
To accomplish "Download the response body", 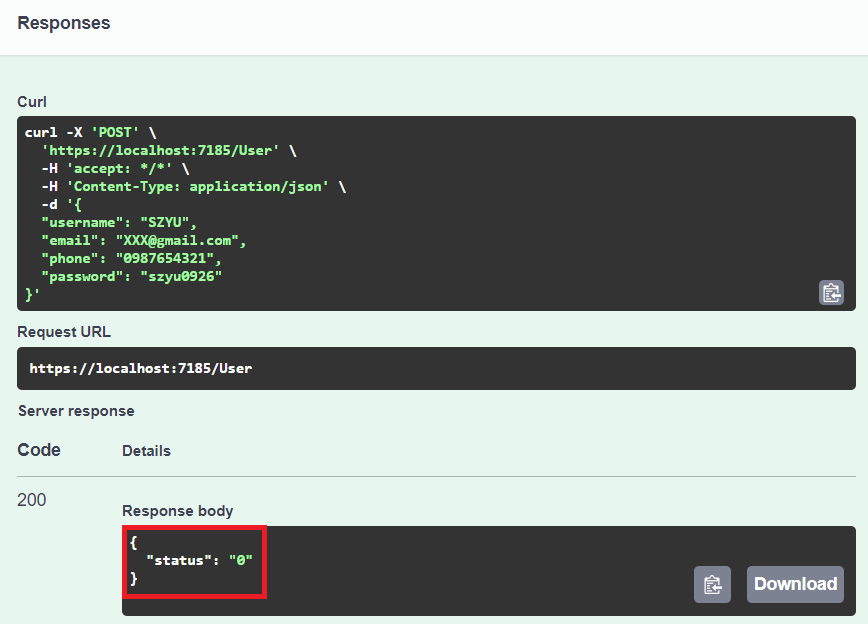I will click(795, 584).
